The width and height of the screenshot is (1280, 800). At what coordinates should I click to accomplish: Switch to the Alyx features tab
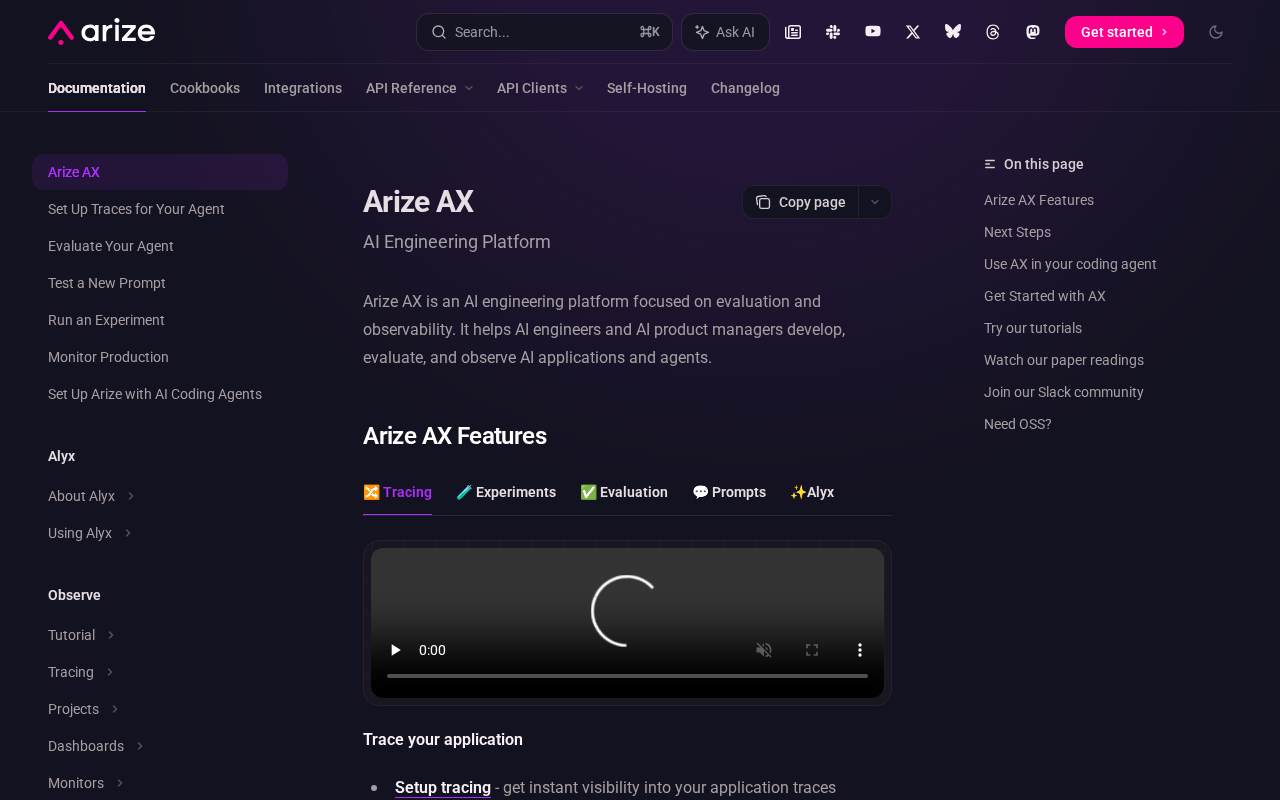point(812,492)
